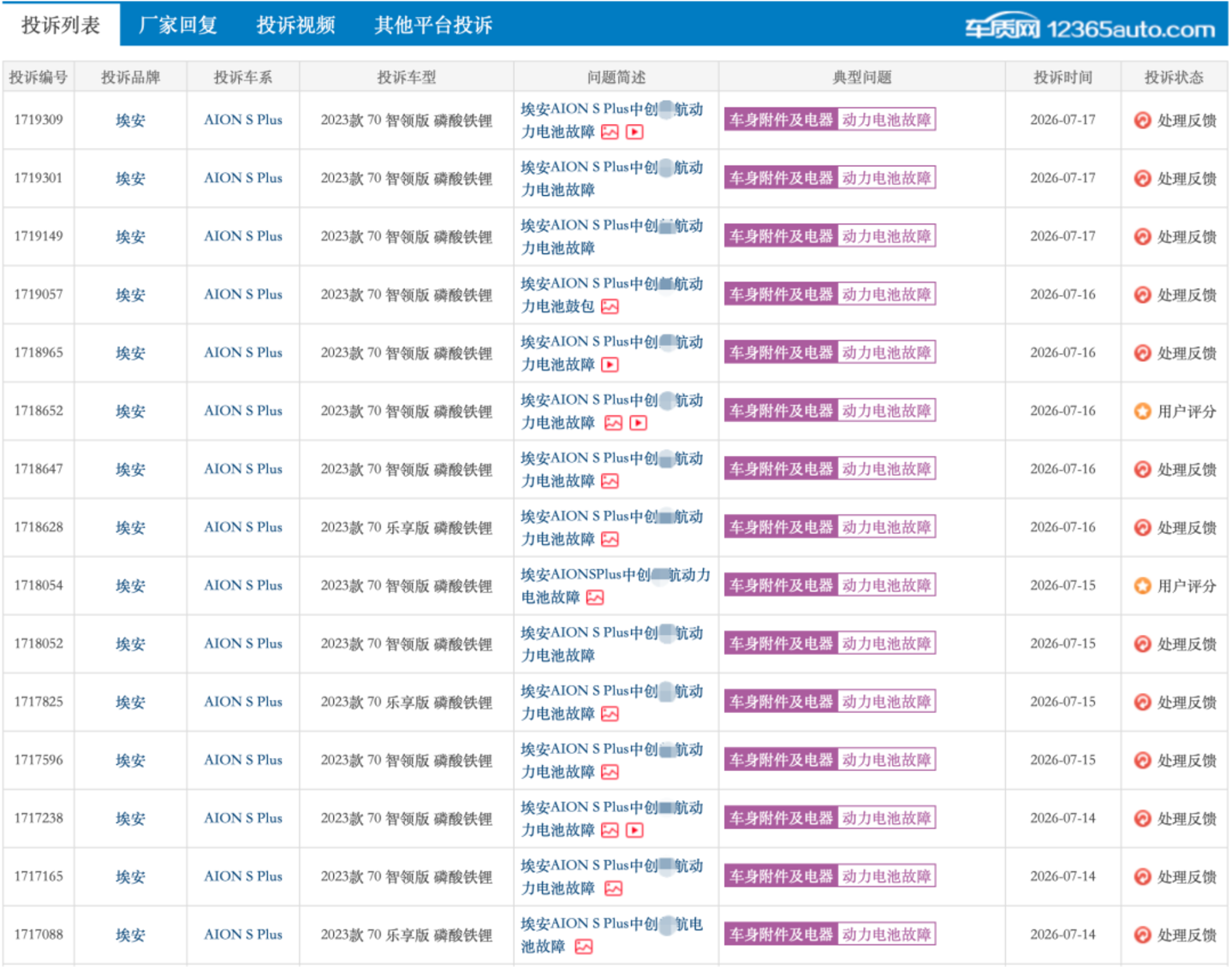This screenshot has width=1232, height=967.
Task: Click 动力电池故障 tag in row 1718054
Action: tap(886, 585)
